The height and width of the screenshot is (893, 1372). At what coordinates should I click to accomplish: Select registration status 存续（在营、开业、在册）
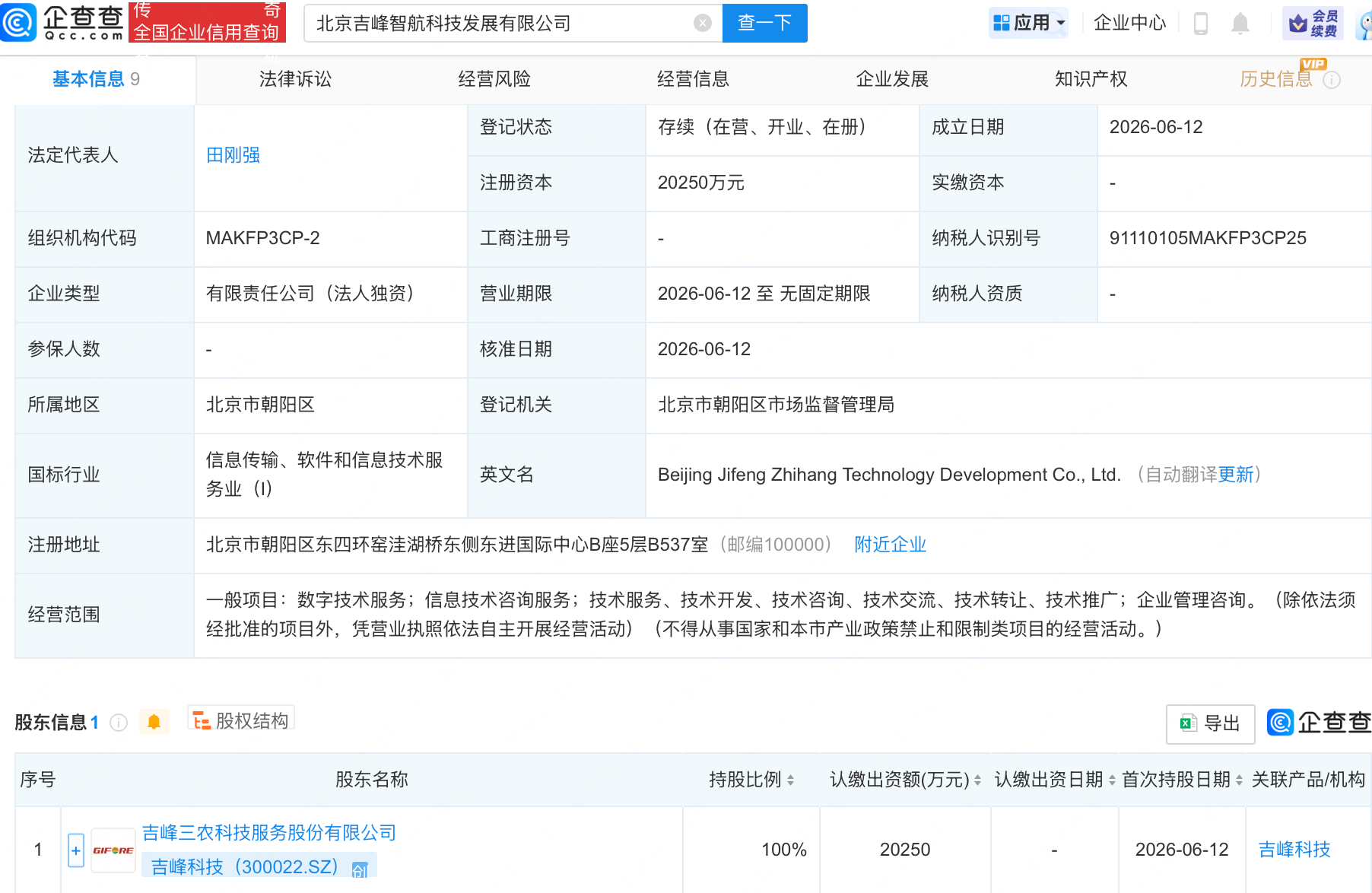pyautogui.click(x=765, y=127)
